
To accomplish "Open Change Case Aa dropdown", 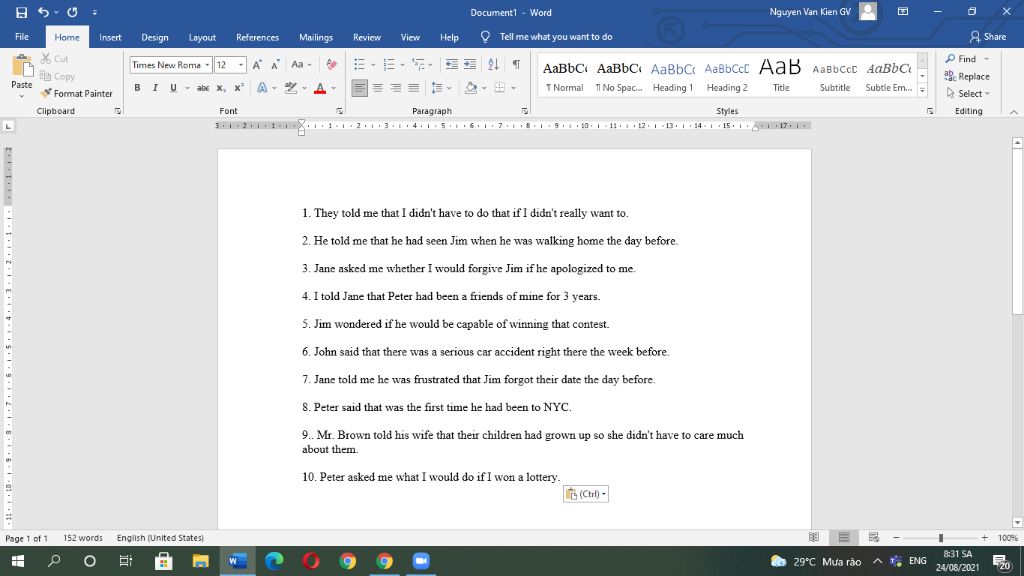I will (301, 65).
